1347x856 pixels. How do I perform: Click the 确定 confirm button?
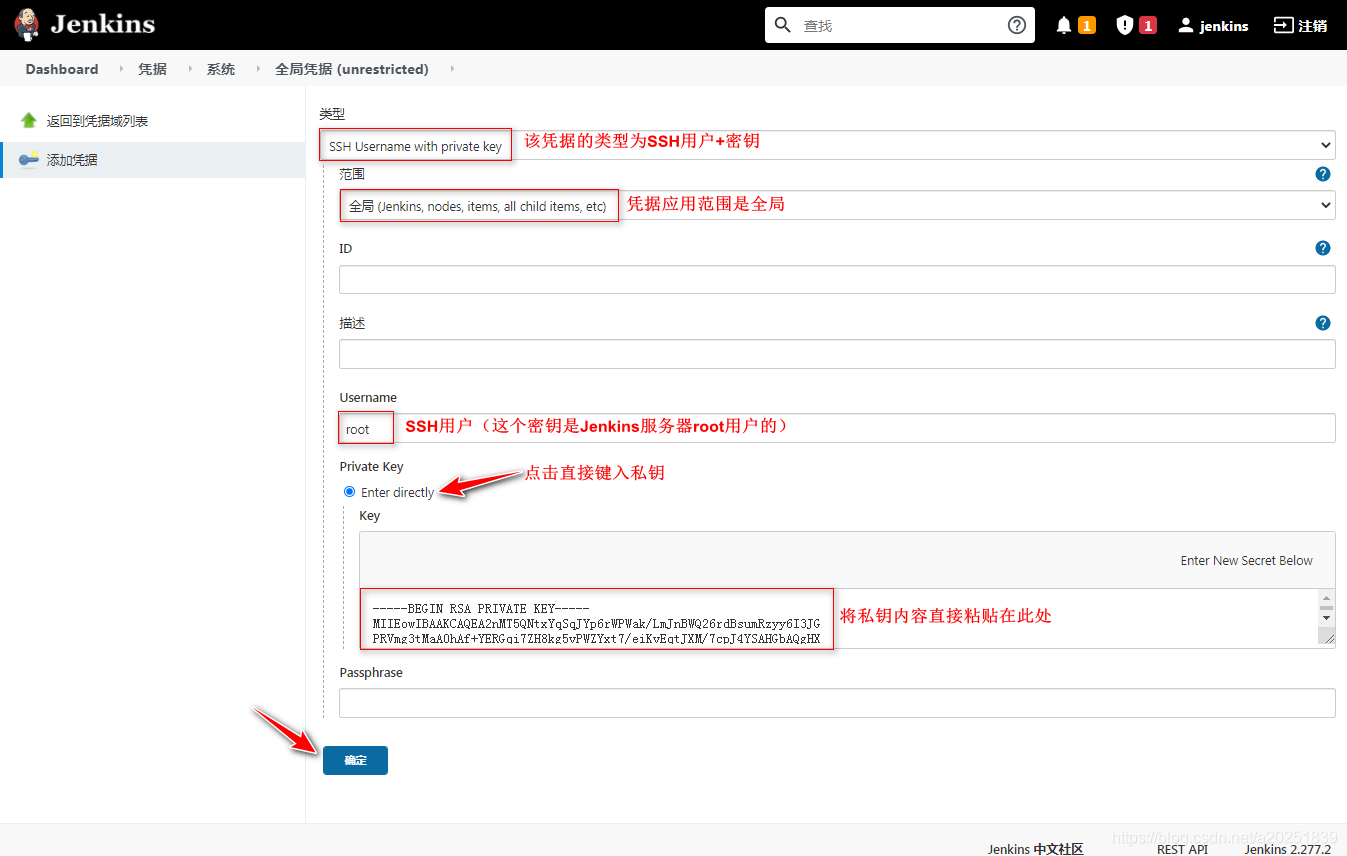(355, 760)
